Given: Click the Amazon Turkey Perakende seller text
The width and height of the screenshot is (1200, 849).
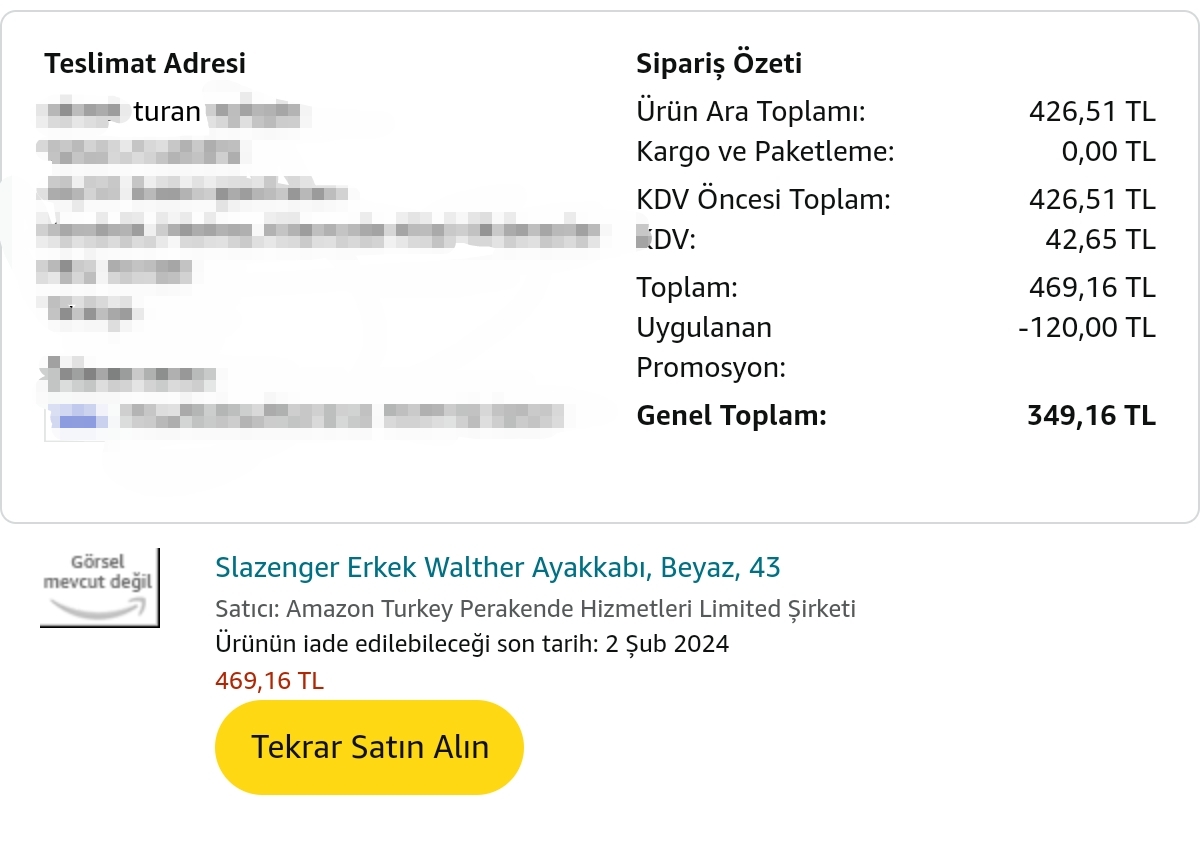Looking at the screenshot, I should [535, 609].
